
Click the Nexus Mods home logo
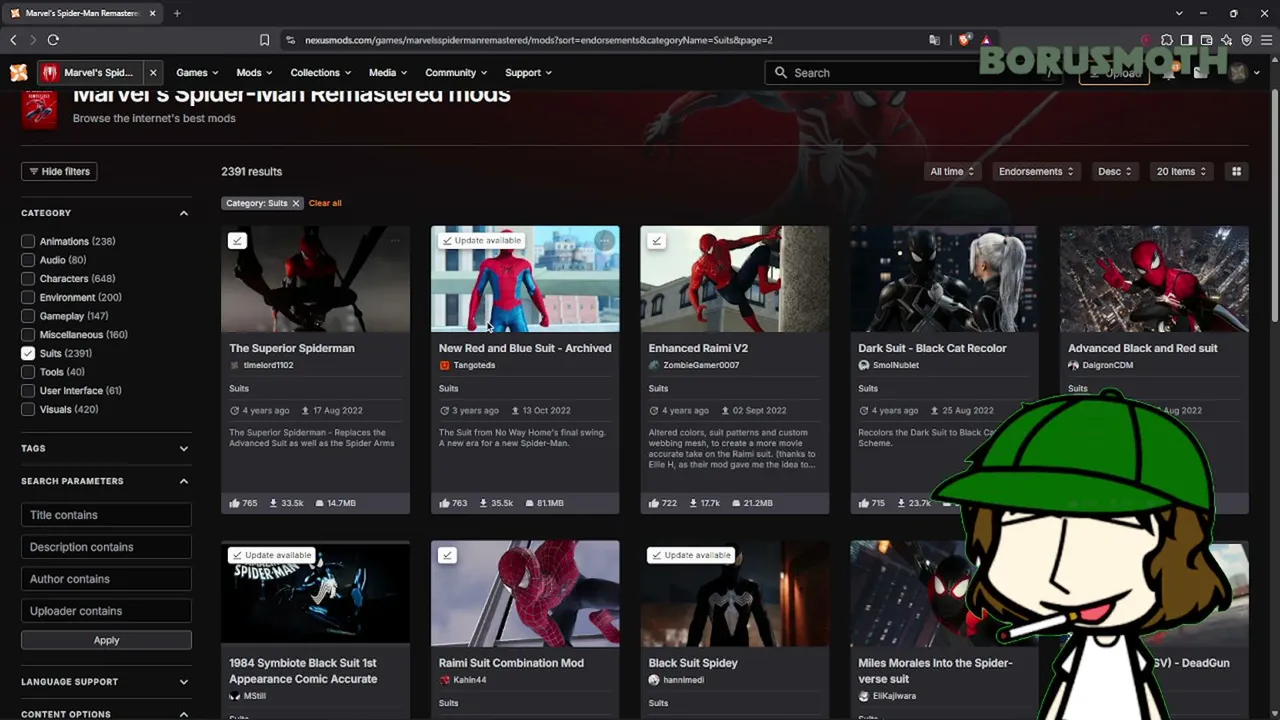[18, 72]
